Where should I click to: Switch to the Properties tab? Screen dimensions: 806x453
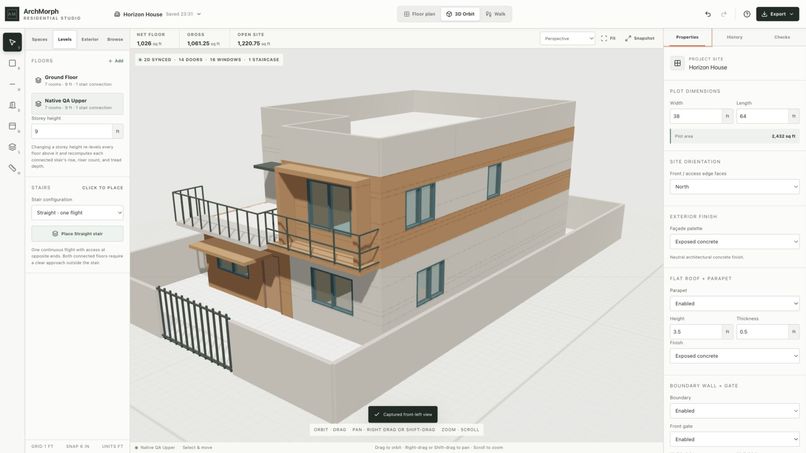click(687, 38)
